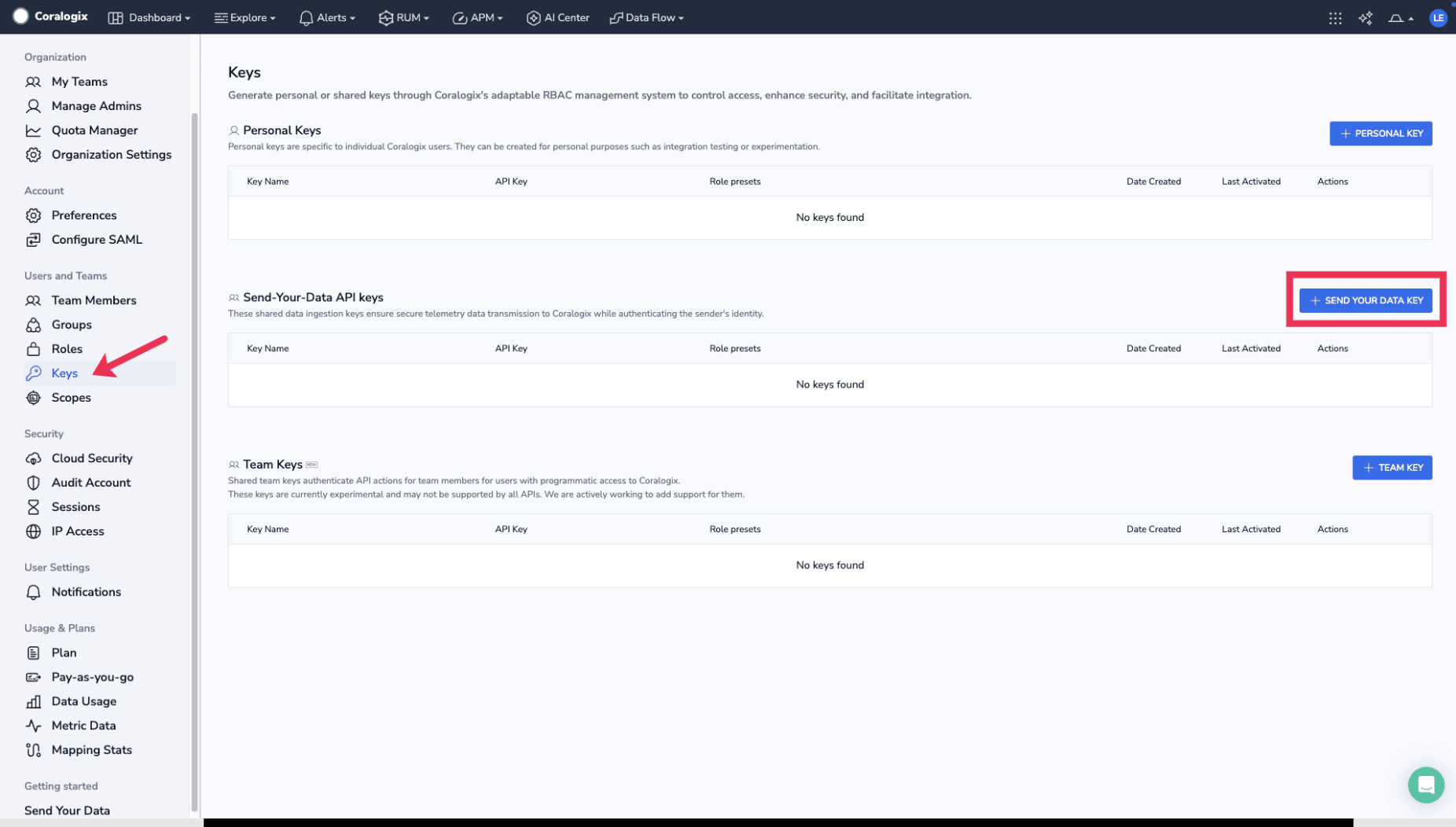Viewport: 1456px width, 827px height.
Task: Expand the Explore dropdown menu
Action: click(245, 17)
